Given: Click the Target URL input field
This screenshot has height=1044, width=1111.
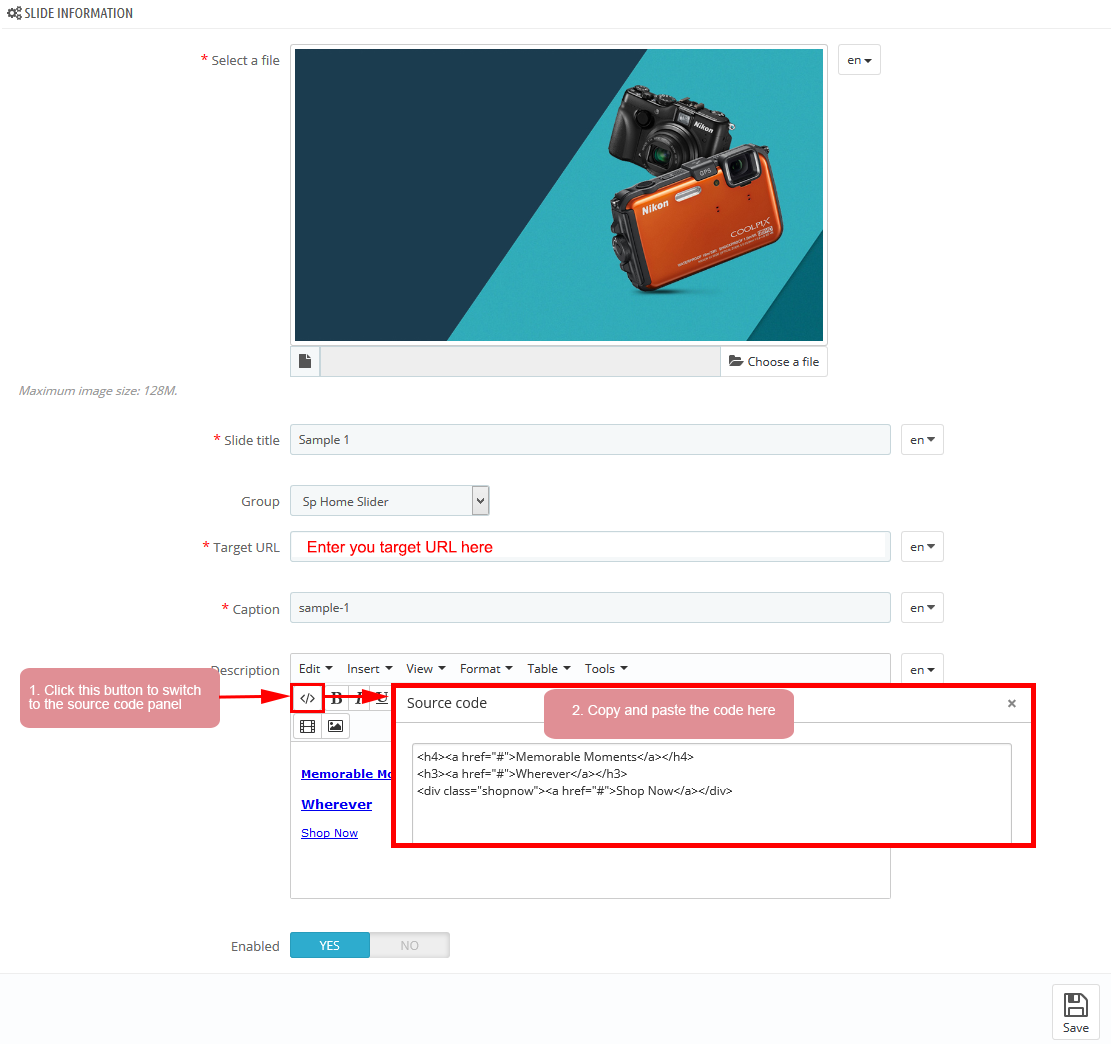Looking at the screenshot, I should [590, 547].
